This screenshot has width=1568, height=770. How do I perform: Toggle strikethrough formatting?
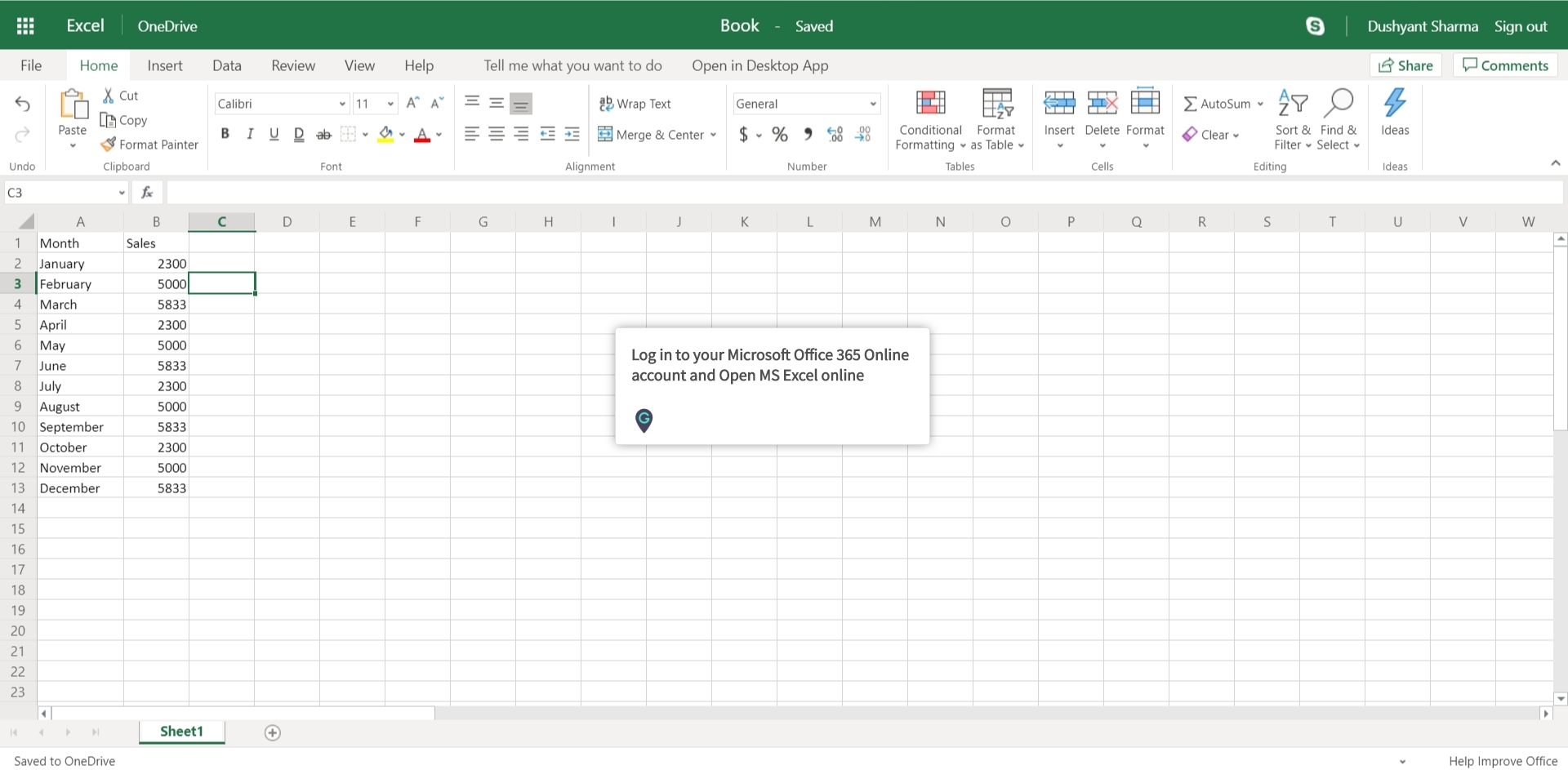click(324, 135)
